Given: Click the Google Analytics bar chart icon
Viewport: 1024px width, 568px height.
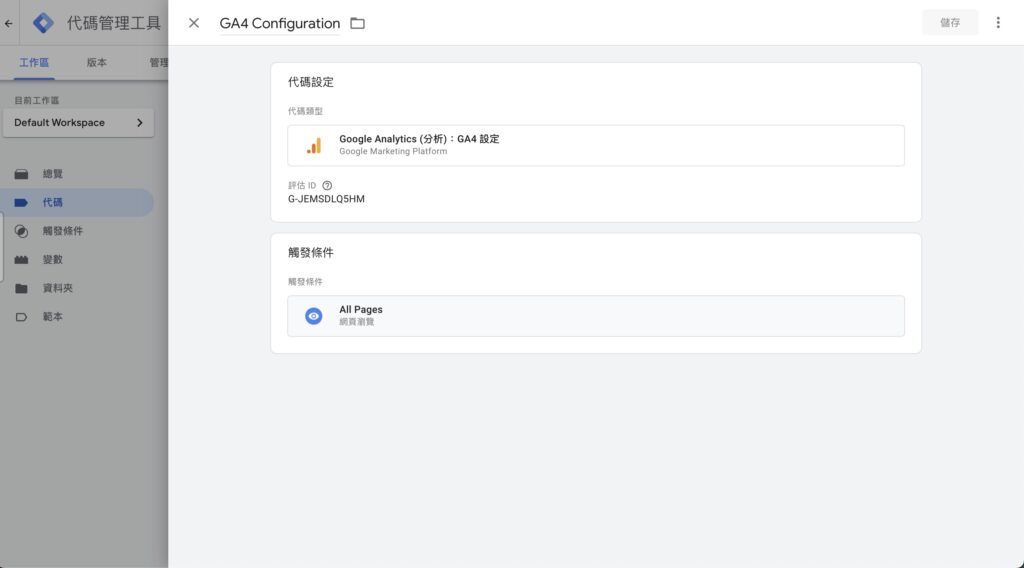Looking at the screenshot, I should click(314, 146).
